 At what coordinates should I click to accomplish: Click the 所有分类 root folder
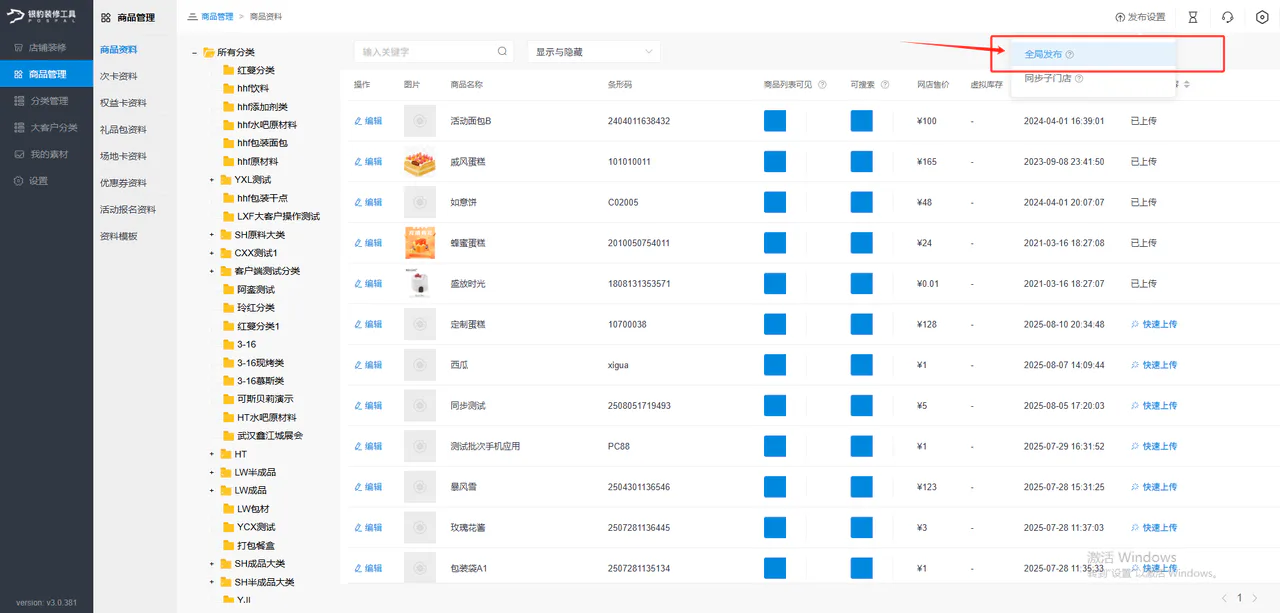[229, 52]
